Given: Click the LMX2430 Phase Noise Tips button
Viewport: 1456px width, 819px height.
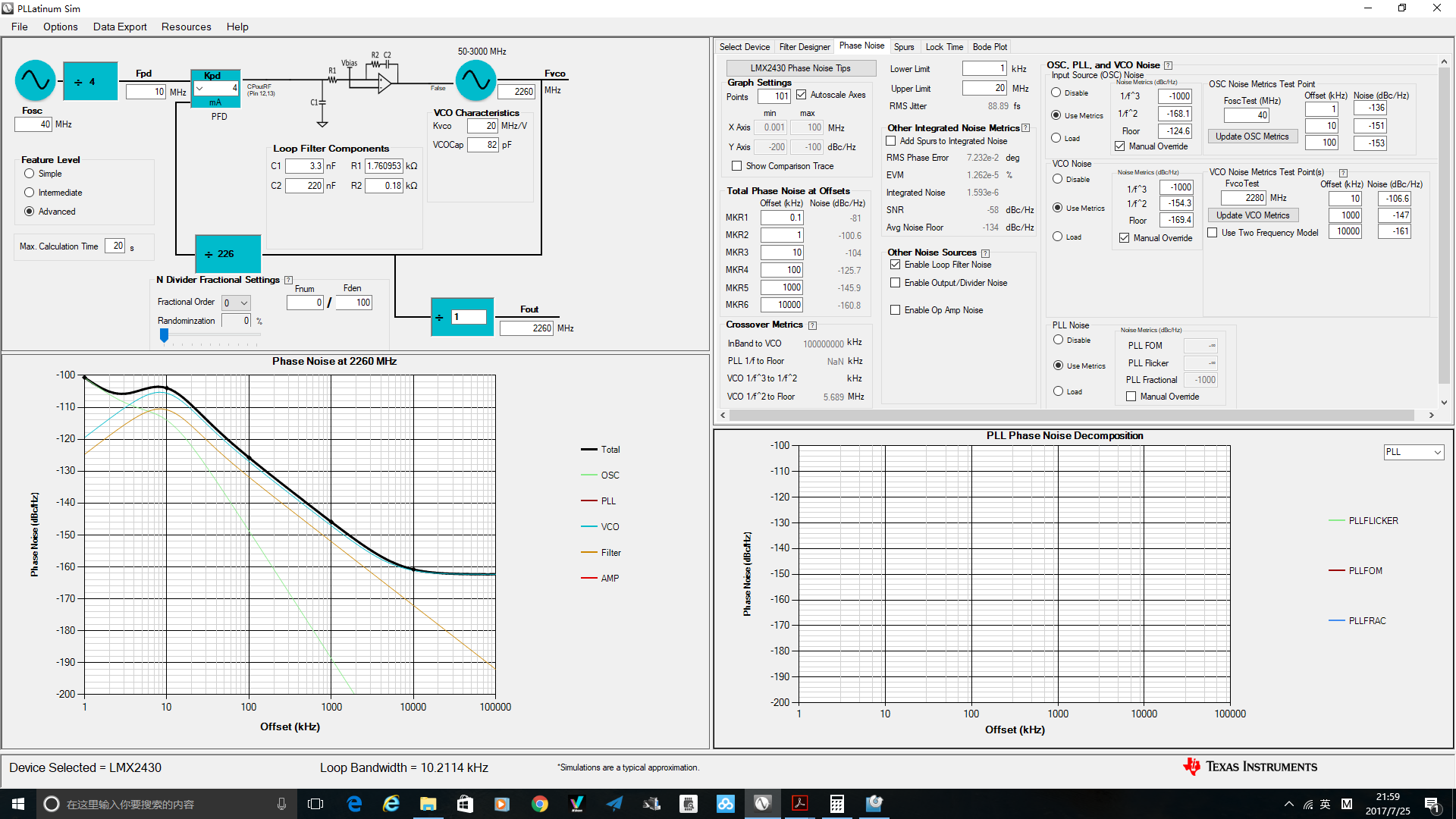Looking at the screenshot, I should (x=800, y=68).
